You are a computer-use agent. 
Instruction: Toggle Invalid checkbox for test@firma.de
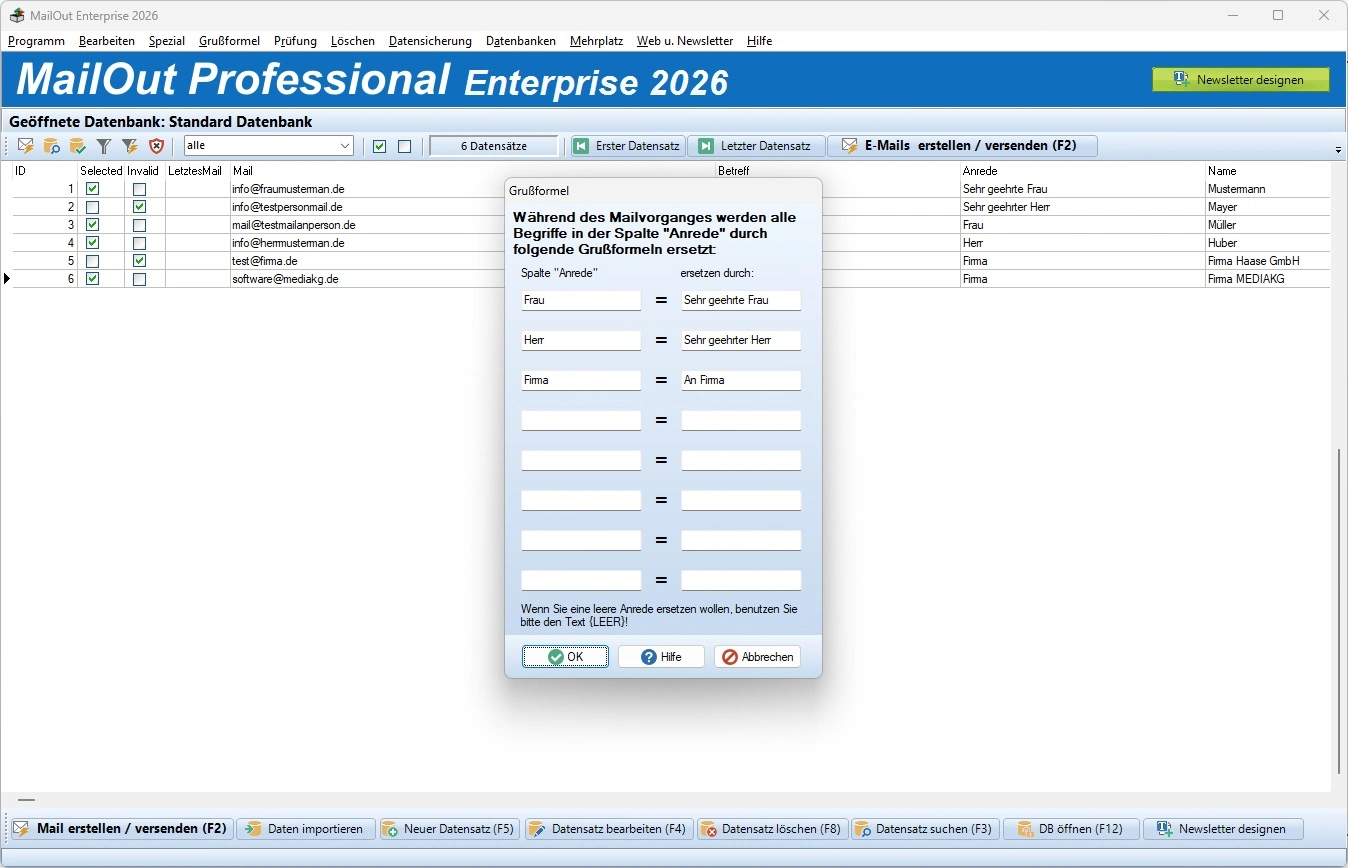click(140, 261)
